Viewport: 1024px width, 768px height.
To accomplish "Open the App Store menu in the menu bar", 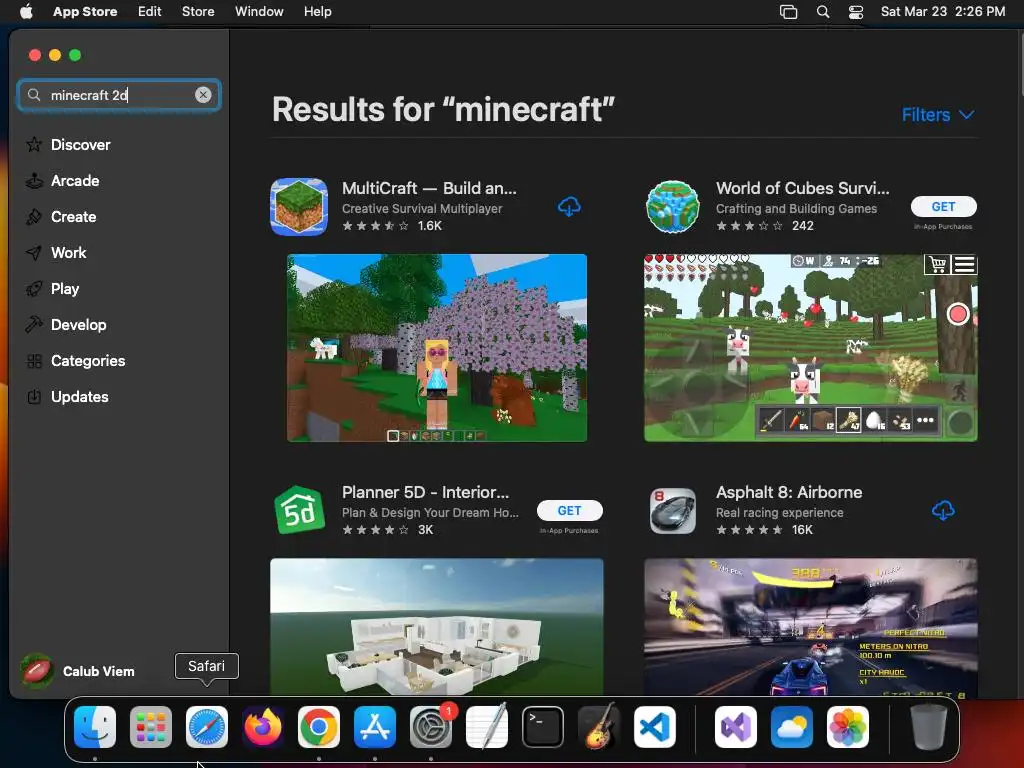I will click(85, 12).
